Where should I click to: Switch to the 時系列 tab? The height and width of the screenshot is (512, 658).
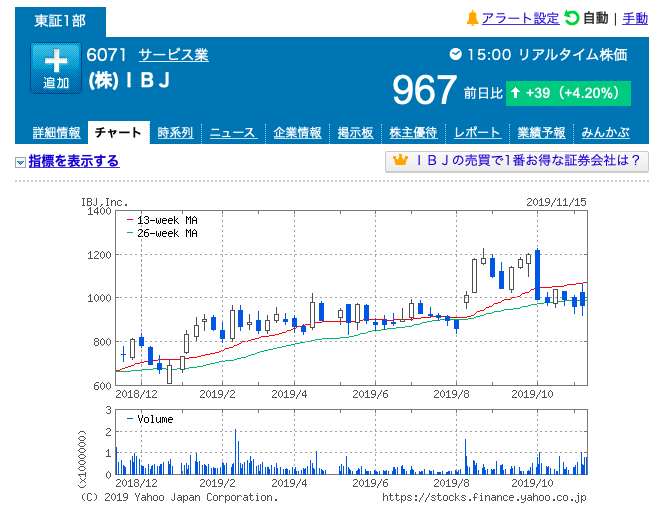click(175, 133)
